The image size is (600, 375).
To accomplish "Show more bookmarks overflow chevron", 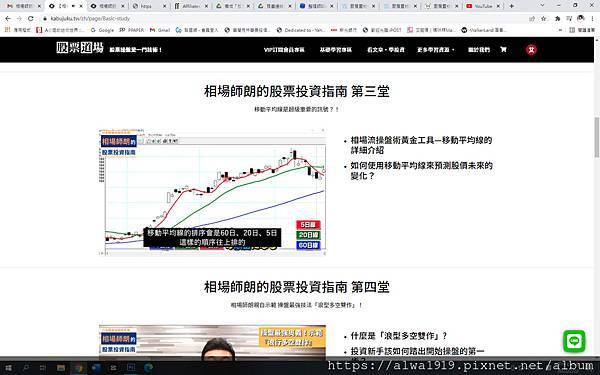I will click(x=560, y=30).
